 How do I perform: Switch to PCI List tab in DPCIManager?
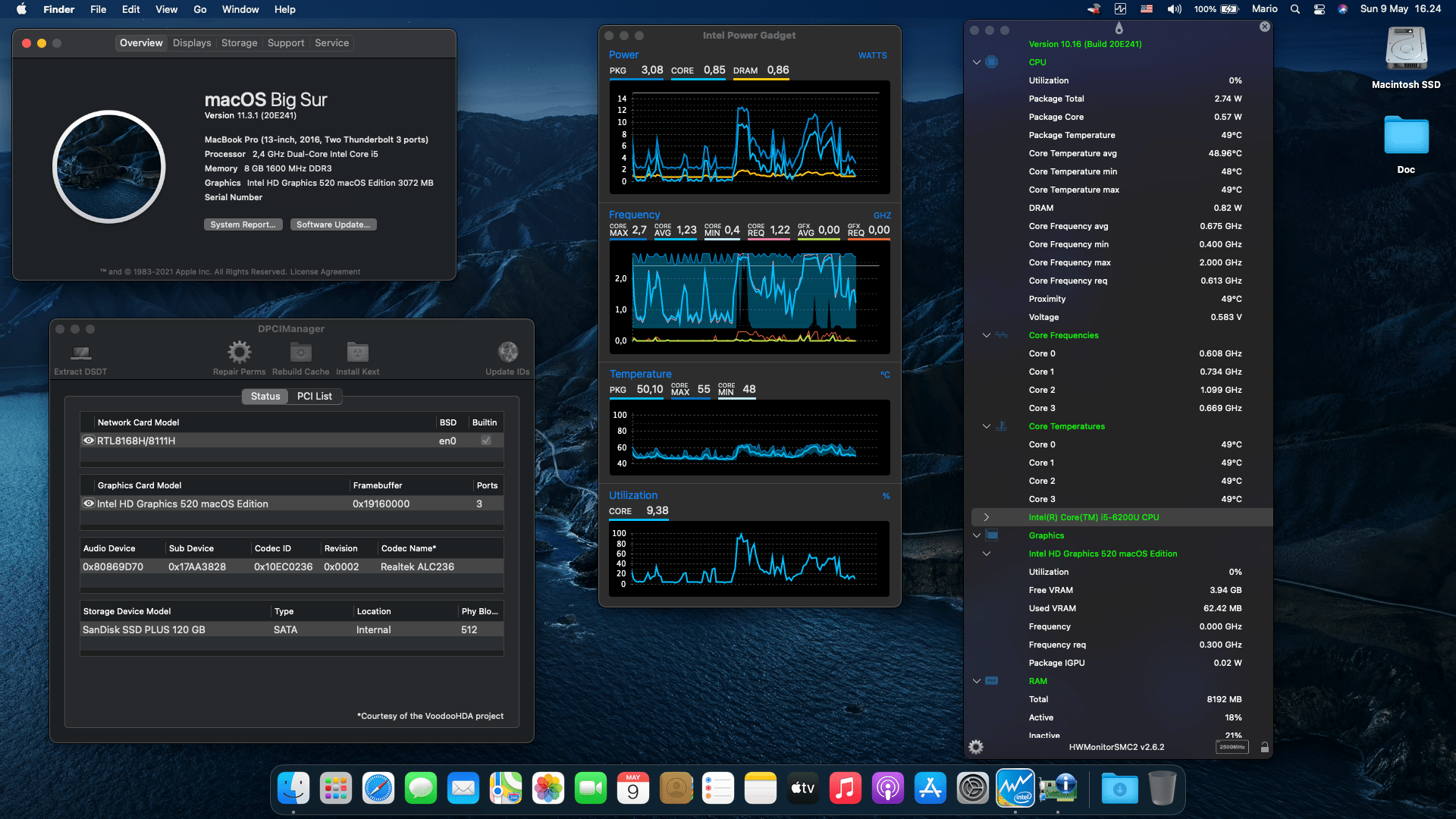pyautogui.click(x=315, y=397)
